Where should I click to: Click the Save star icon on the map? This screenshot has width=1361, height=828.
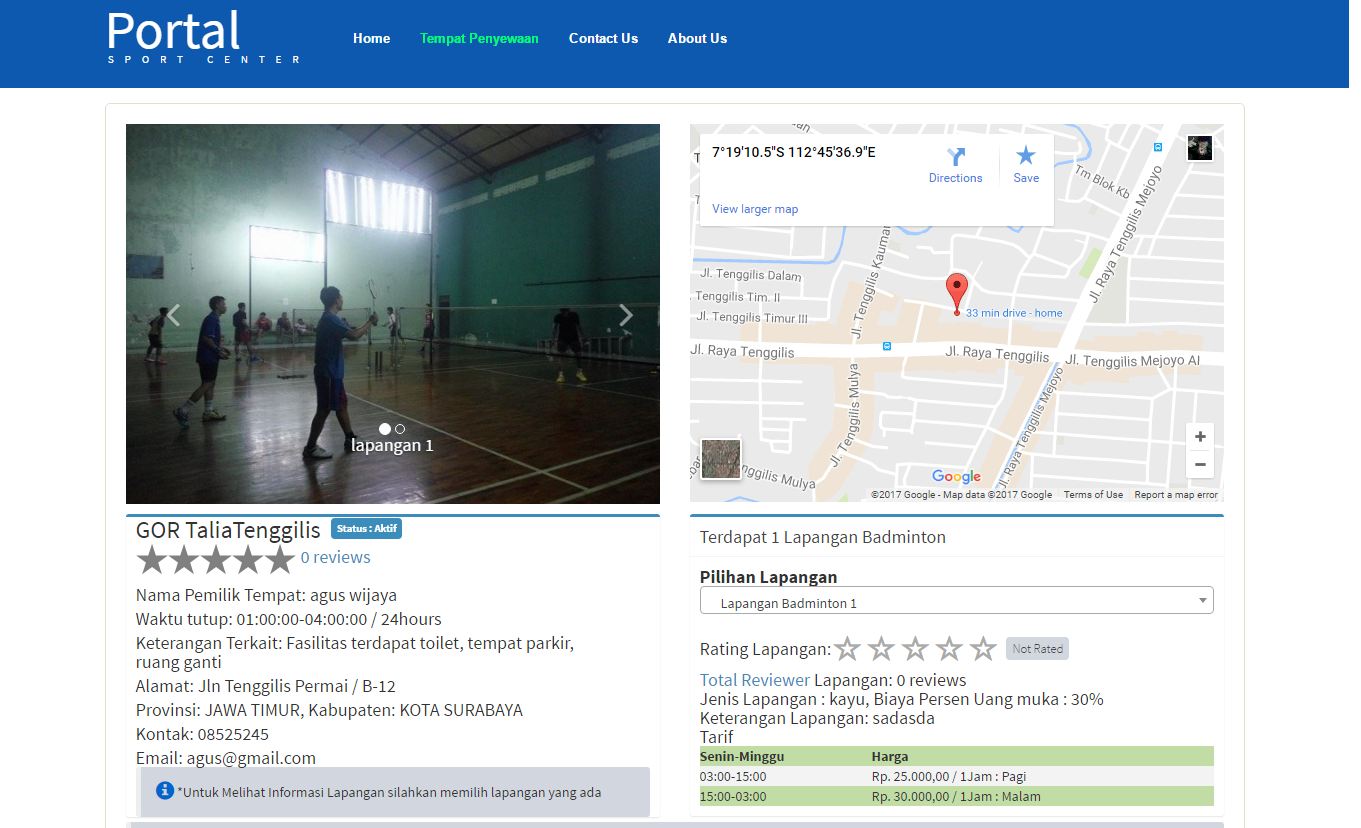click(x=1026, y=155)
